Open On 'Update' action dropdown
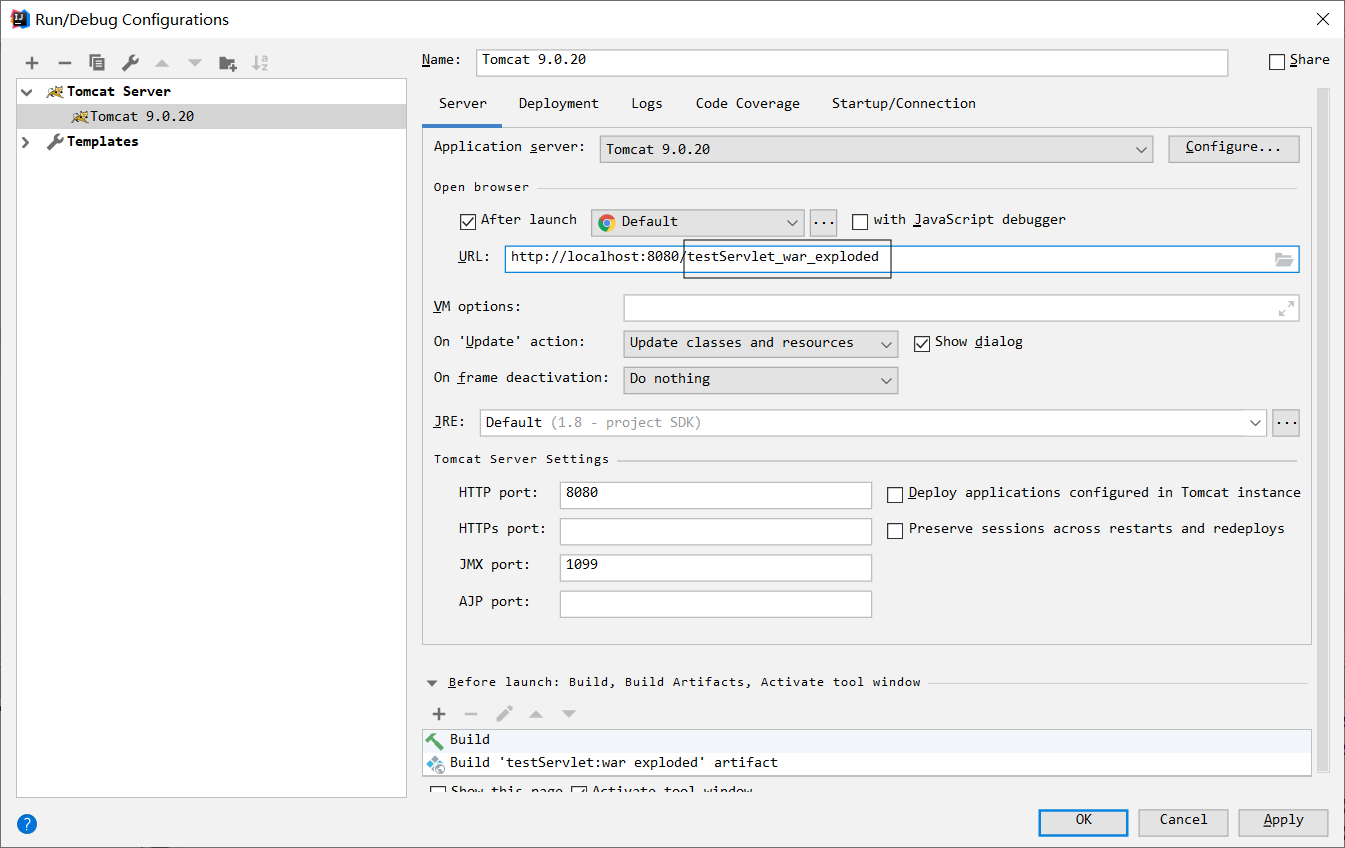Screen dimensions: 1345x848 (x=760, y=344)
